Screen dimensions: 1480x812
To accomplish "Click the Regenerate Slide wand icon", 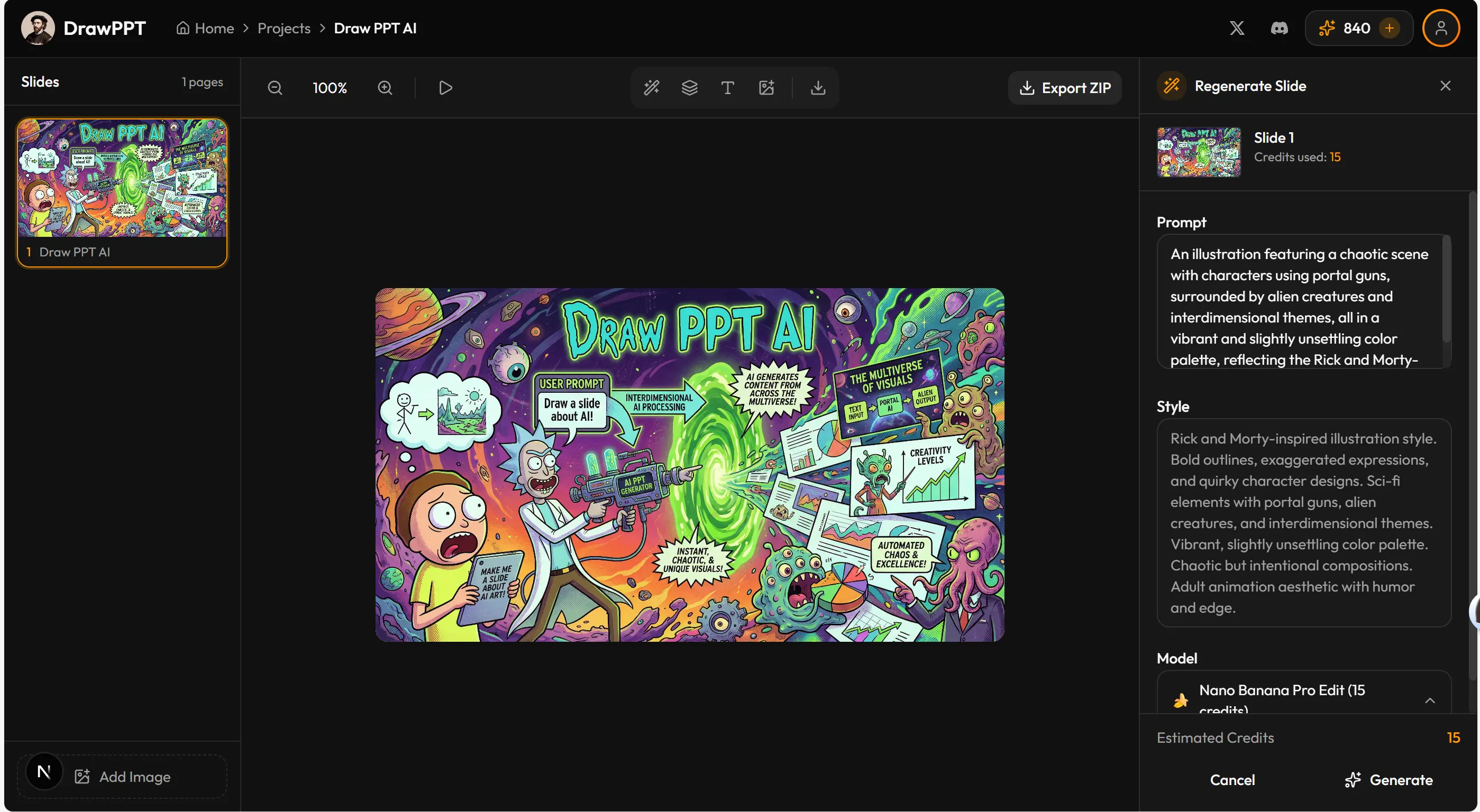I will 1172,86.
